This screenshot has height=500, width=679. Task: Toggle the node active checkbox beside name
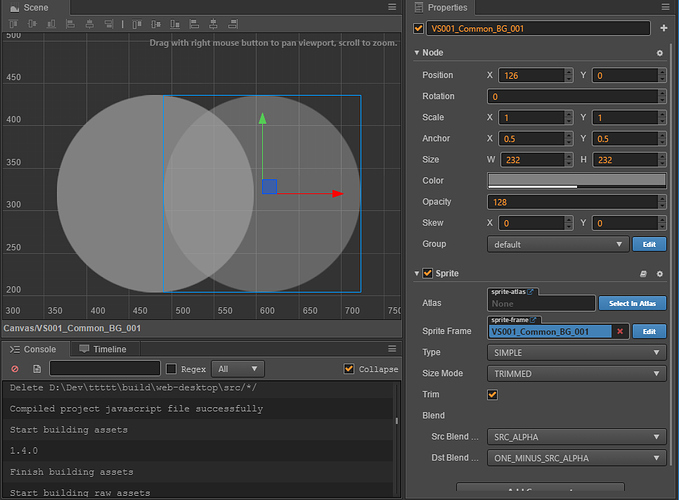[x=418, y=29]
